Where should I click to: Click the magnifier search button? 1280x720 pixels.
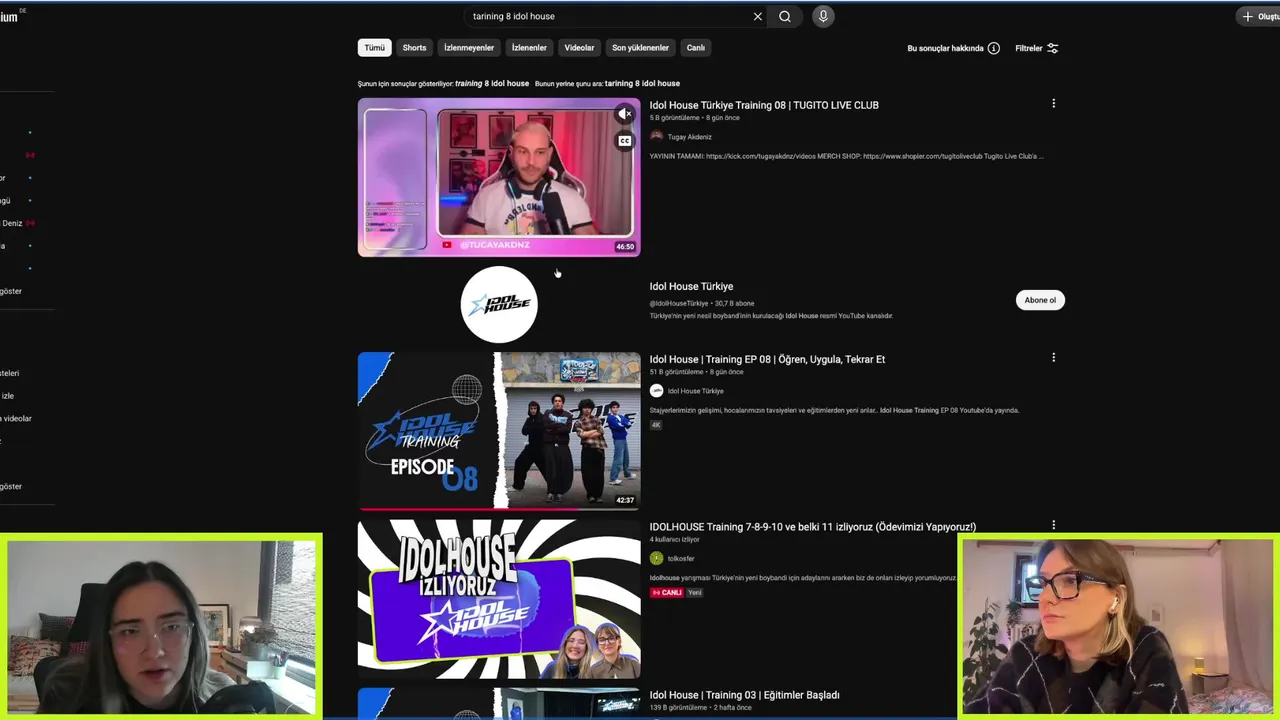(785, 16)
